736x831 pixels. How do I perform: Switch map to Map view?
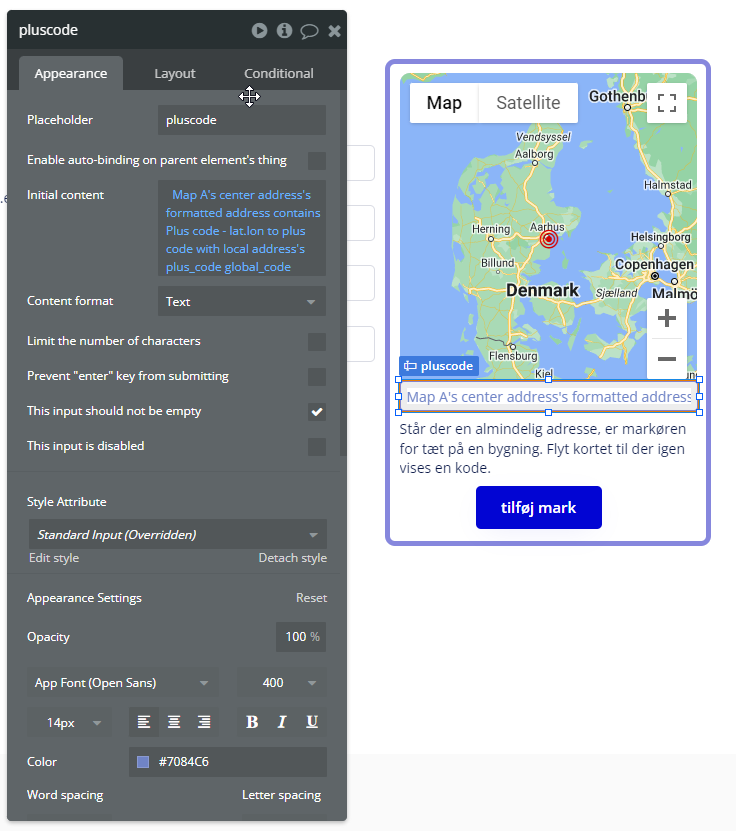coord(444,103)
